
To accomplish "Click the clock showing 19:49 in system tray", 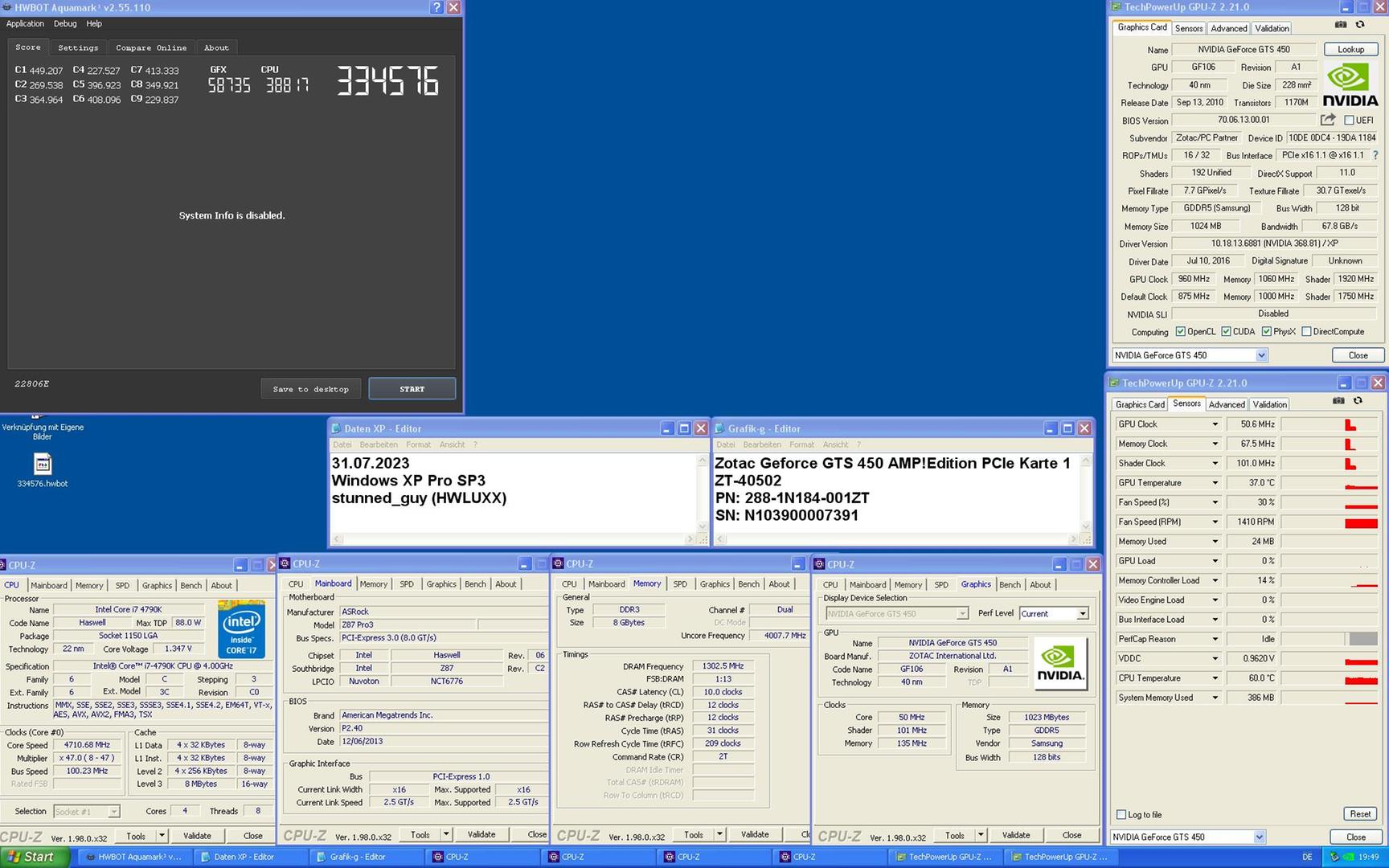I will click(1367, 857).
